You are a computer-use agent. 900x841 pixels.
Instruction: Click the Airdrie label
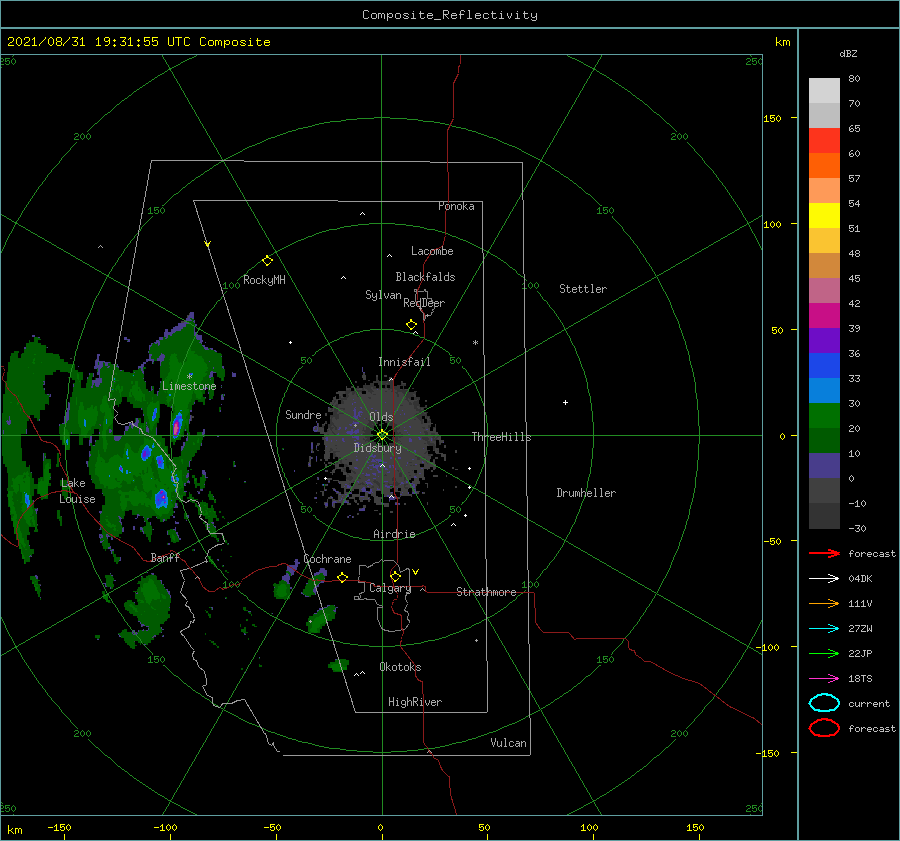(394, 534)
